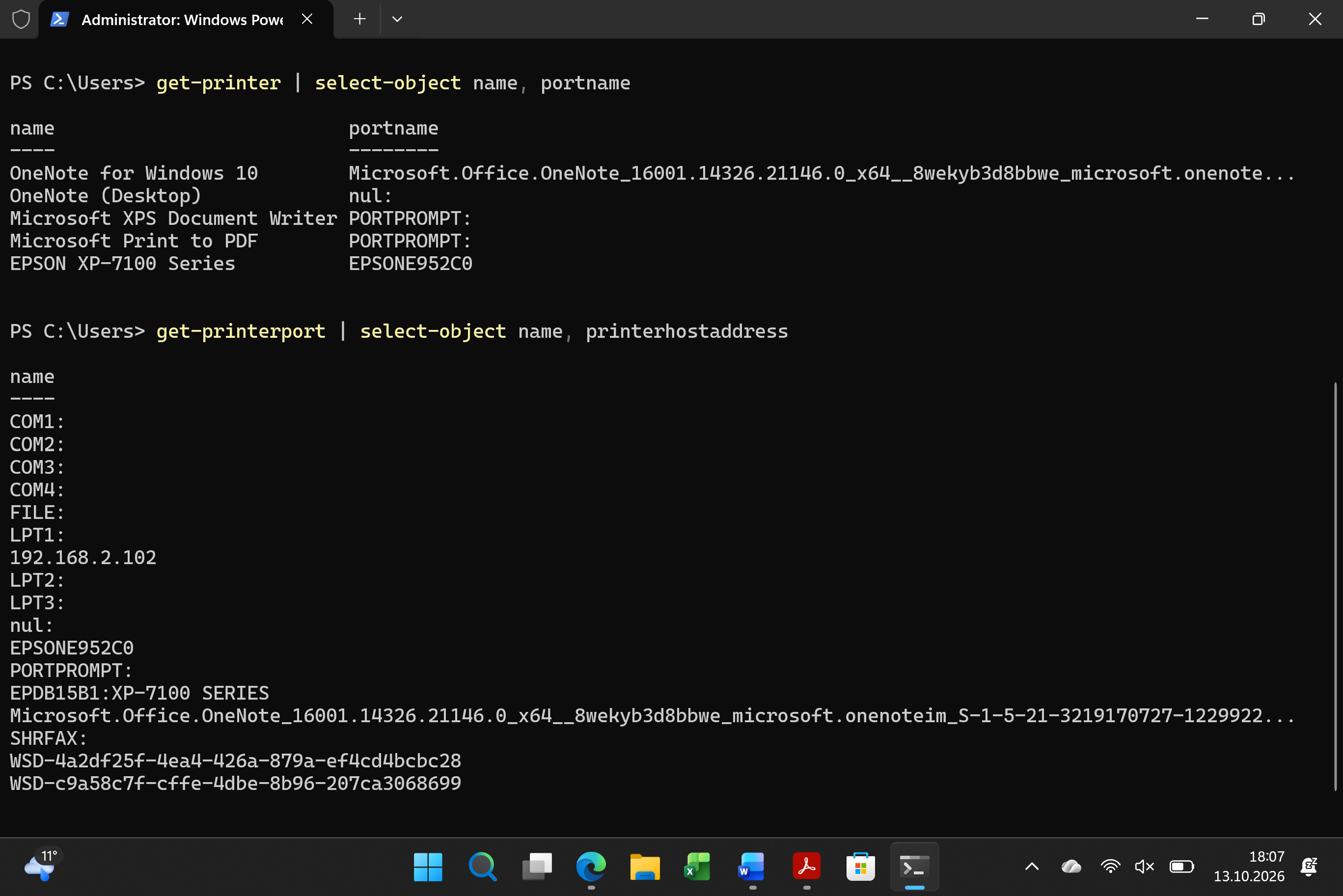This screenshot has height=896, width=1343.
Task: Open File Explorer from the taskbar
Action: (645, 867)
